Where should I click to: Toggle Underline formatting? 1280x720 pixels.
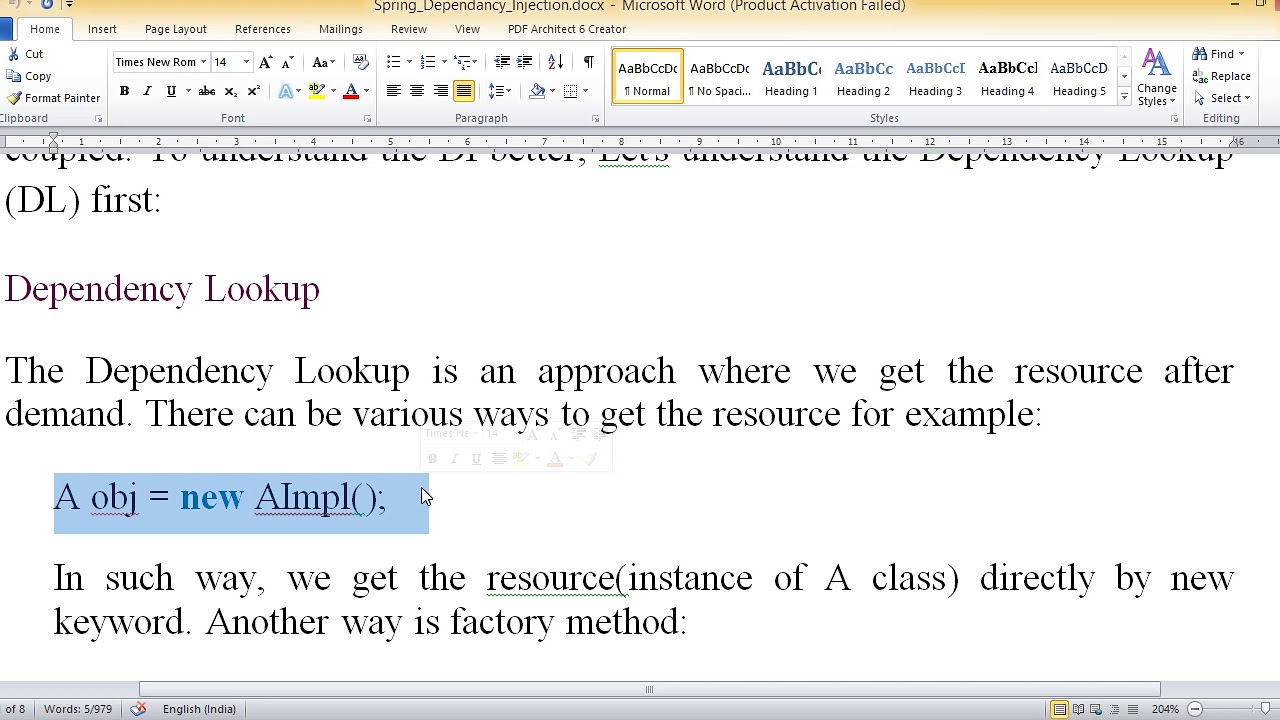click(171, 91)
